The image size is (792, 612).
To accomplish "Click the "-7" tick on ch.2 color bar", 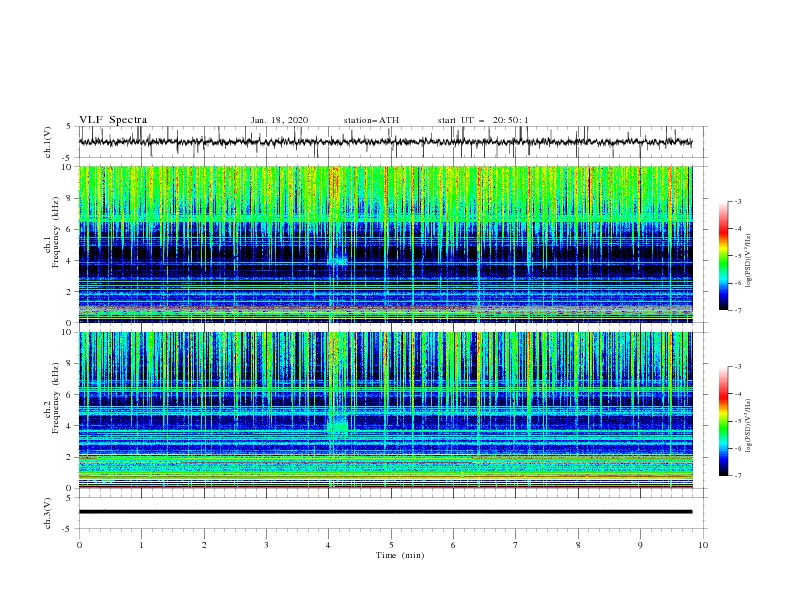I will tap(737, 476).
